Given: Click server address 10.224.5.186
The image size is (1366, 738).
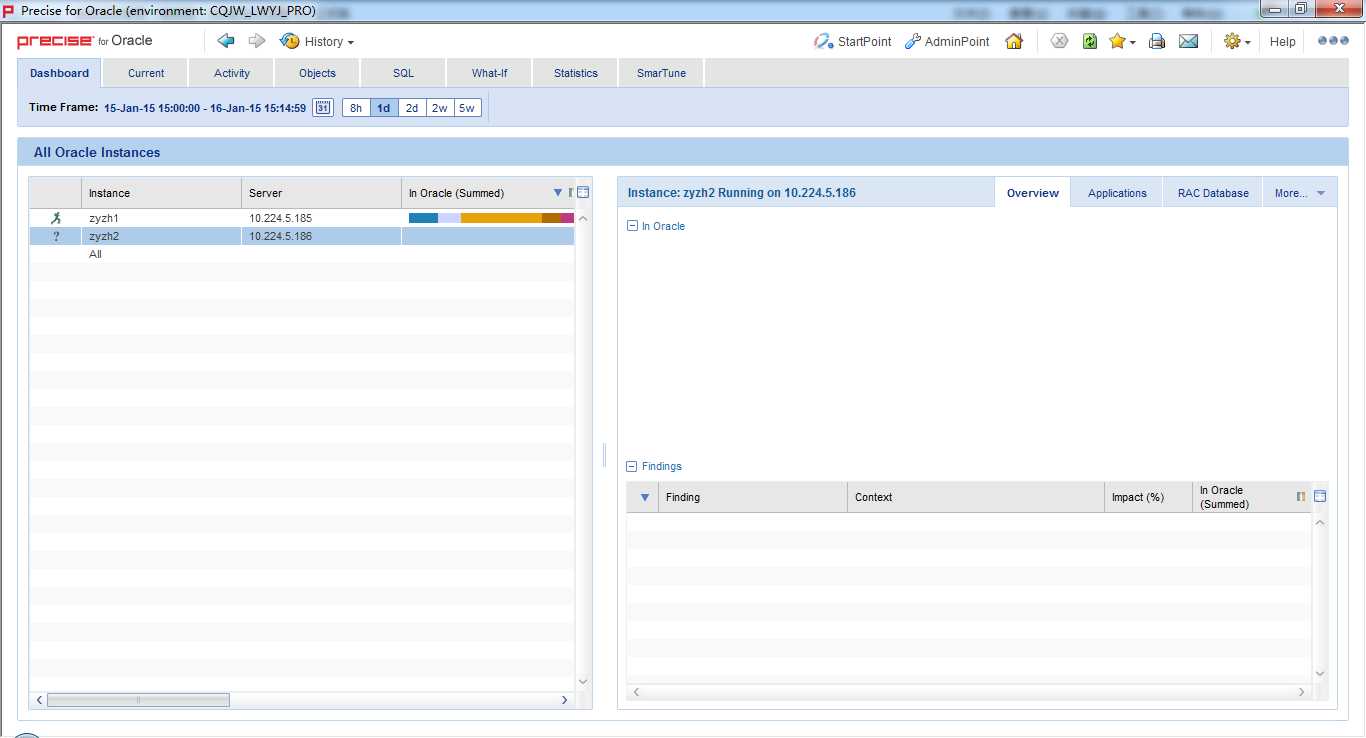Looking at the screenshot, I should click(281, 236).
